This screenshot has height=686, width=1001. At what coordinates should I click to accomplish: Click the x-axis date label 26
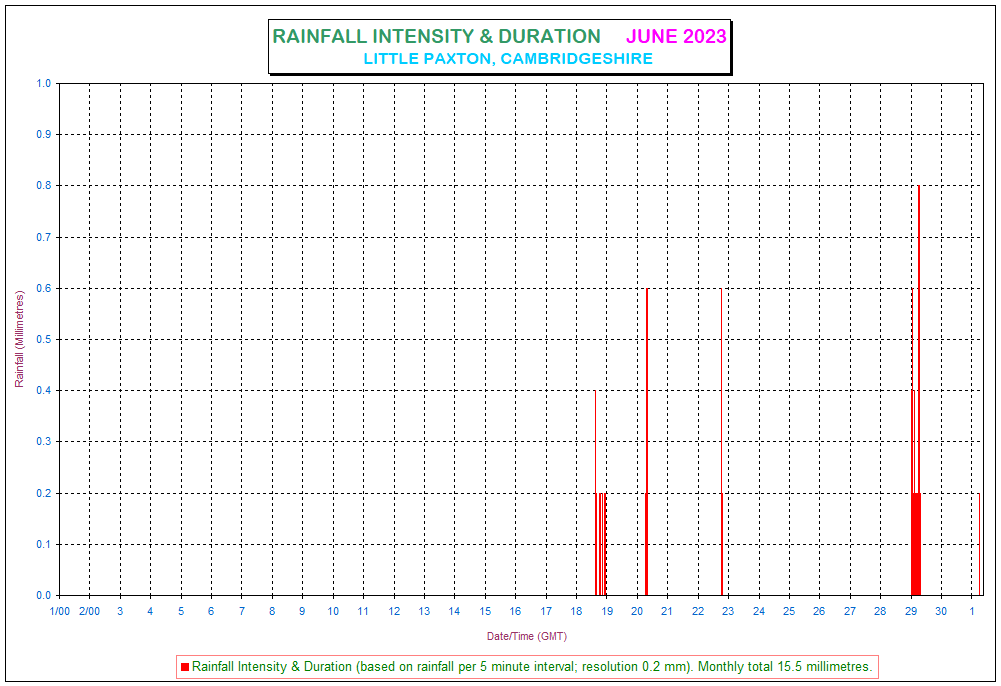pos(820,611)
